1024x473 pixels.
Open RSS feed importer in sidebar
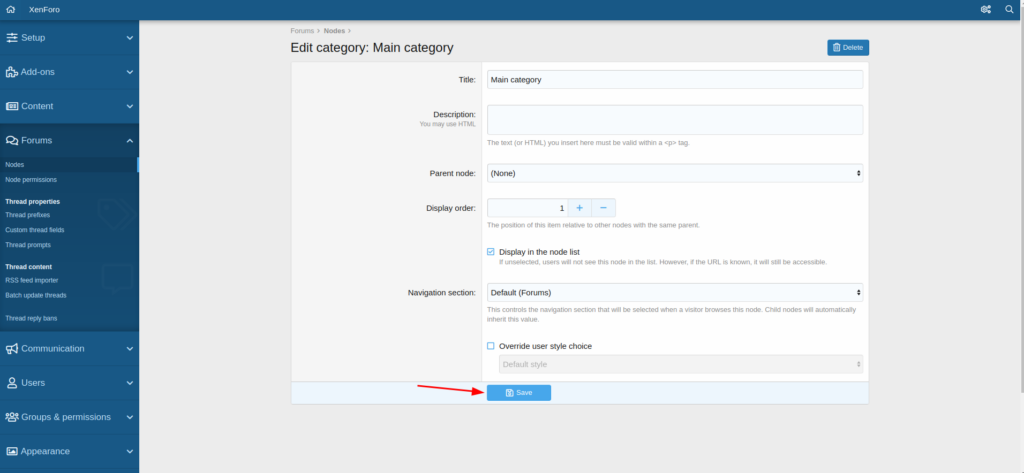pos(31,280)
